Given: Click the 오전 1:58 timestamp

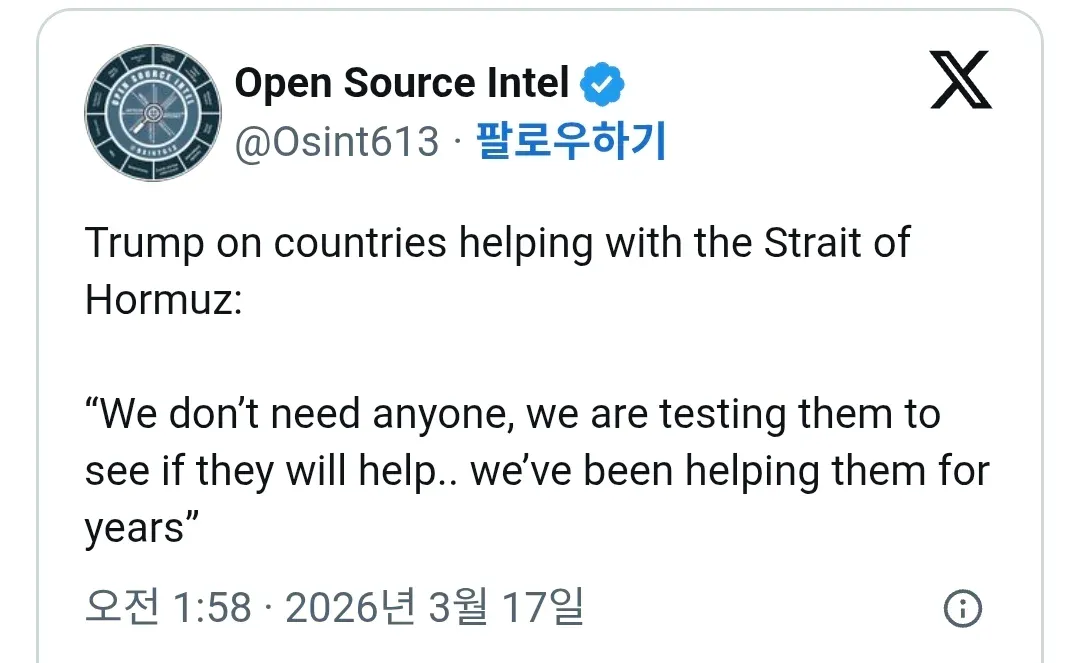Looking at the screenshot, I should click(168, 607).
